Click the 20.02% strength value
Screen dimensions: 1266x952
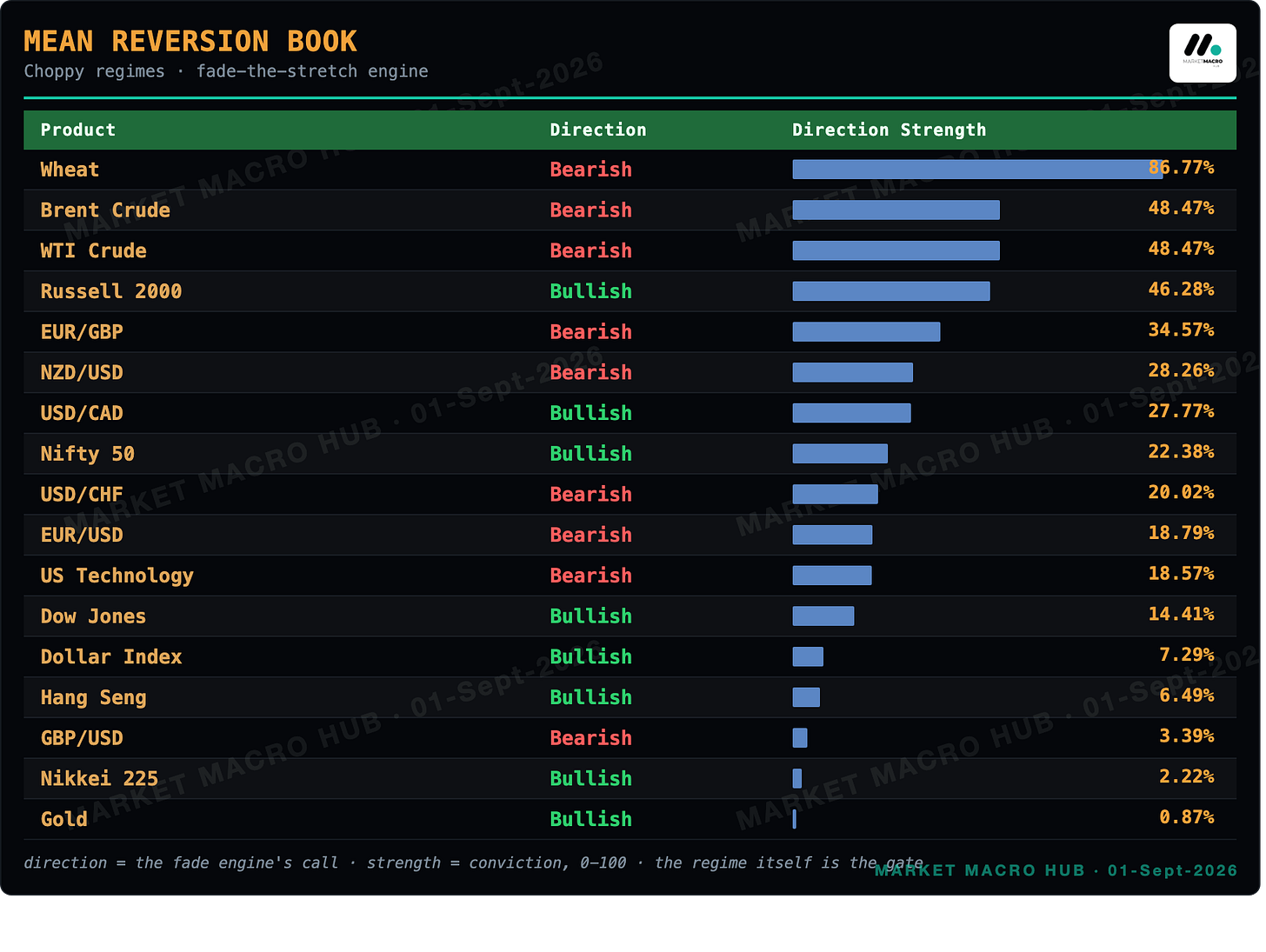[1181, 492]
